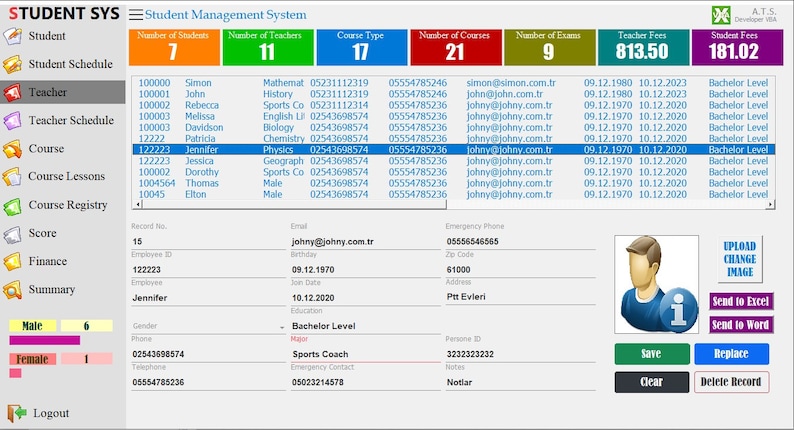Click the green Number of Teachers tile

coord(268,47)
